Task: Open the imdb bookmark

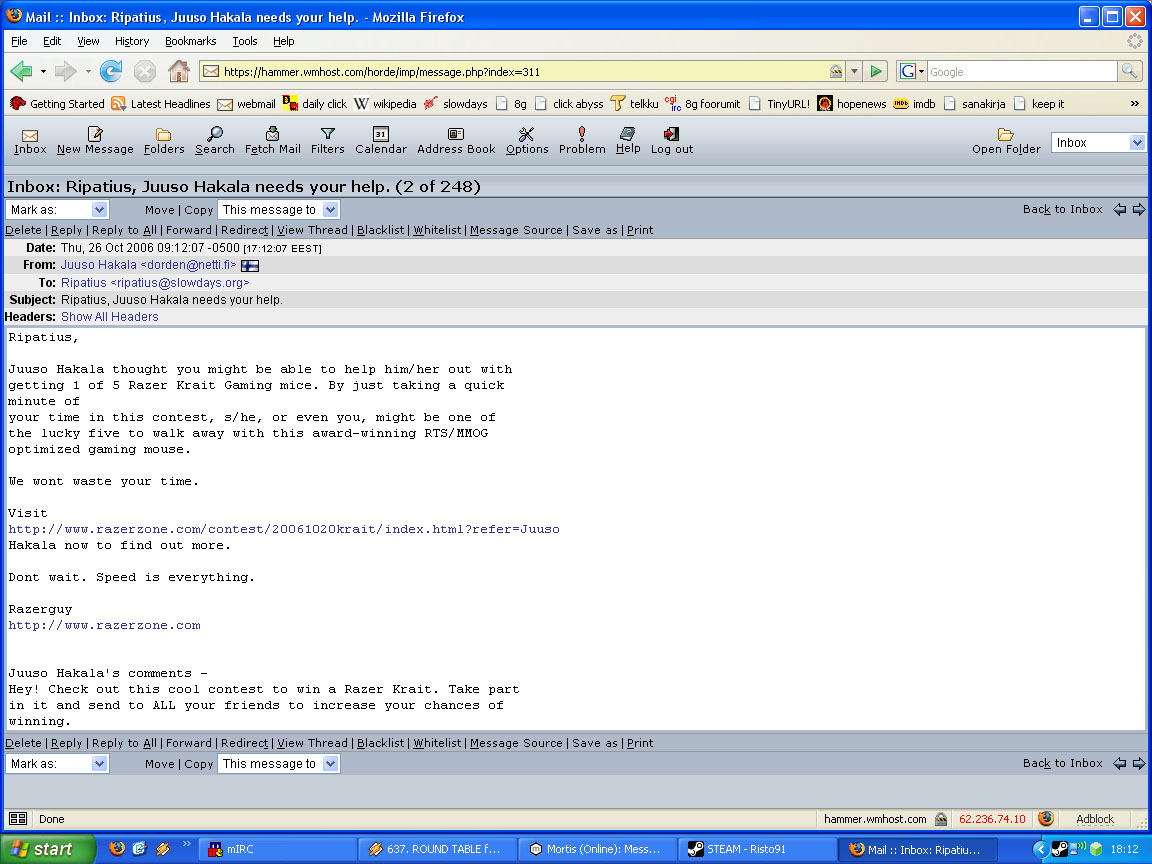Action: (x=915, y=104)
